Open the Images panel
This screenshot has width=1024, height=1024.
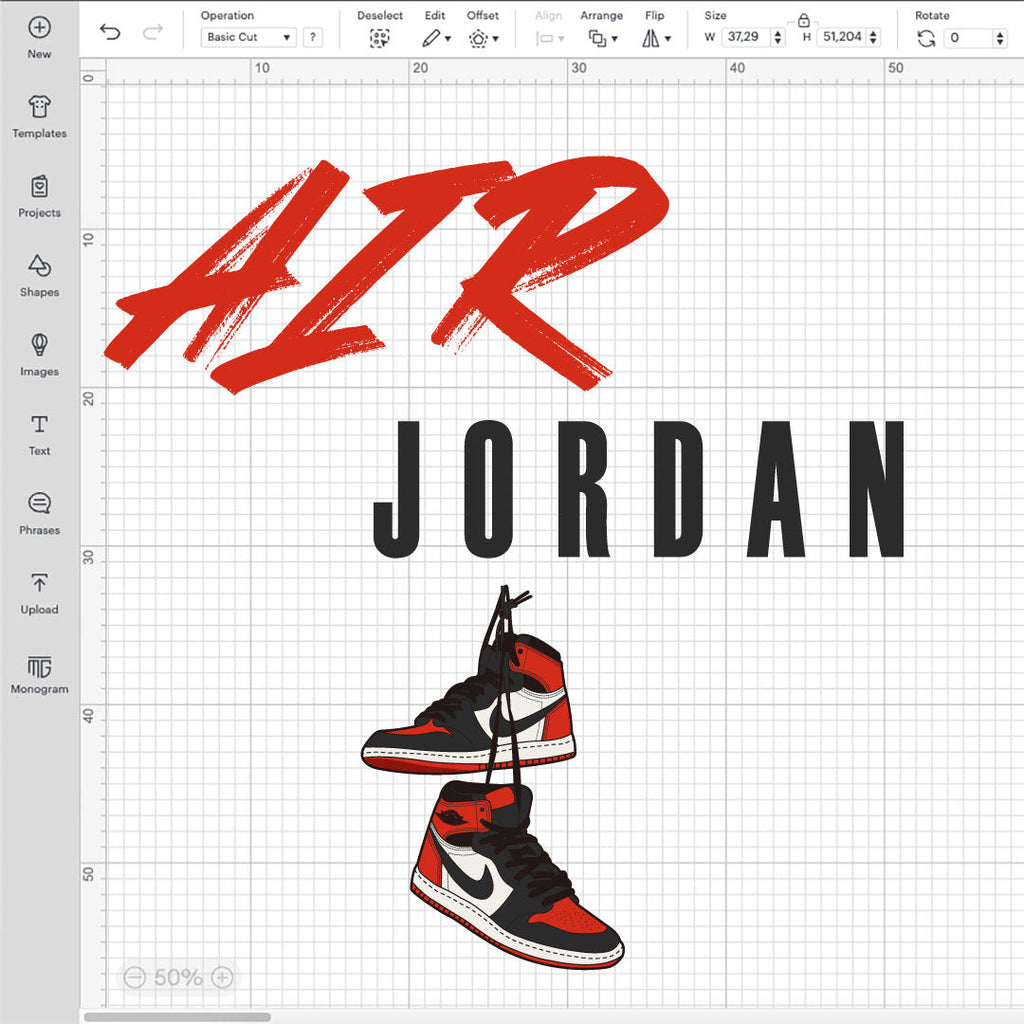[x=39, y=355]
